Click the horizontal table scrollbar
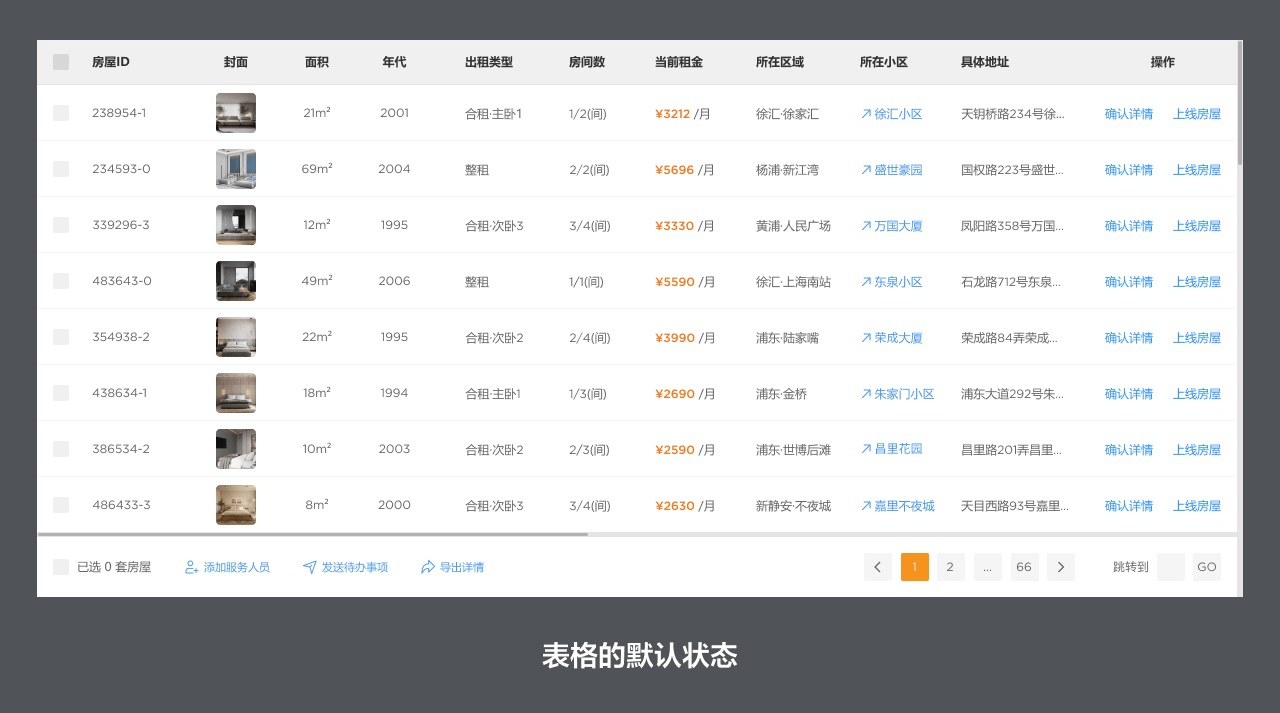This screenshot has height=713, width=1280. [x=313, y=535]
